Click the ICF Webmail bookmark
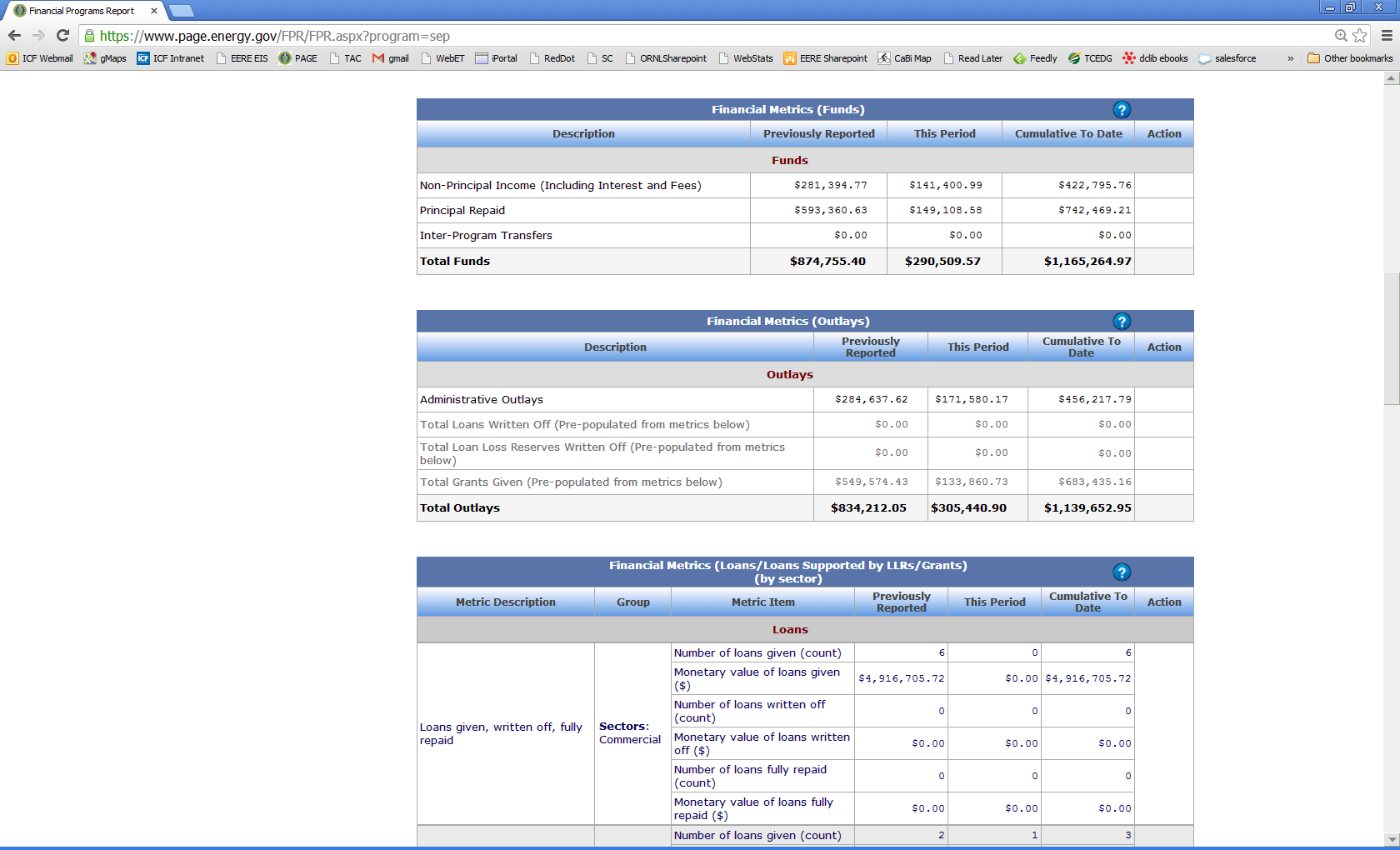Screen dimensions: 1400x850 (40, 58)
